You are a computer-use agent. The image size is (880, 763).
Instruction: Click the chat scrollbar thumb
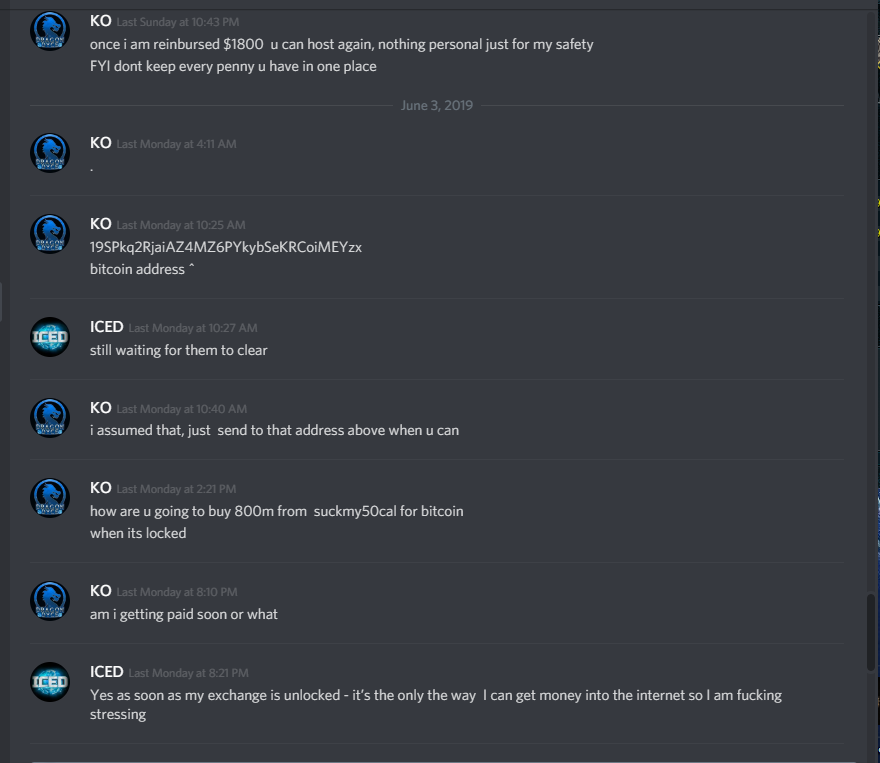point(870,632)
